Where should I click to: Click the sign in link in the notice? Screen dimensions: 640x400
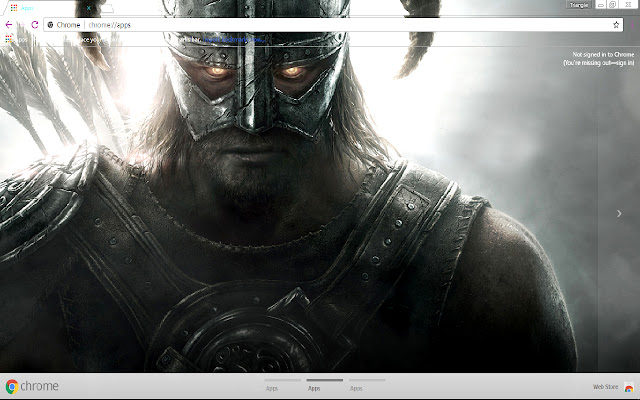tap(625, 63)
